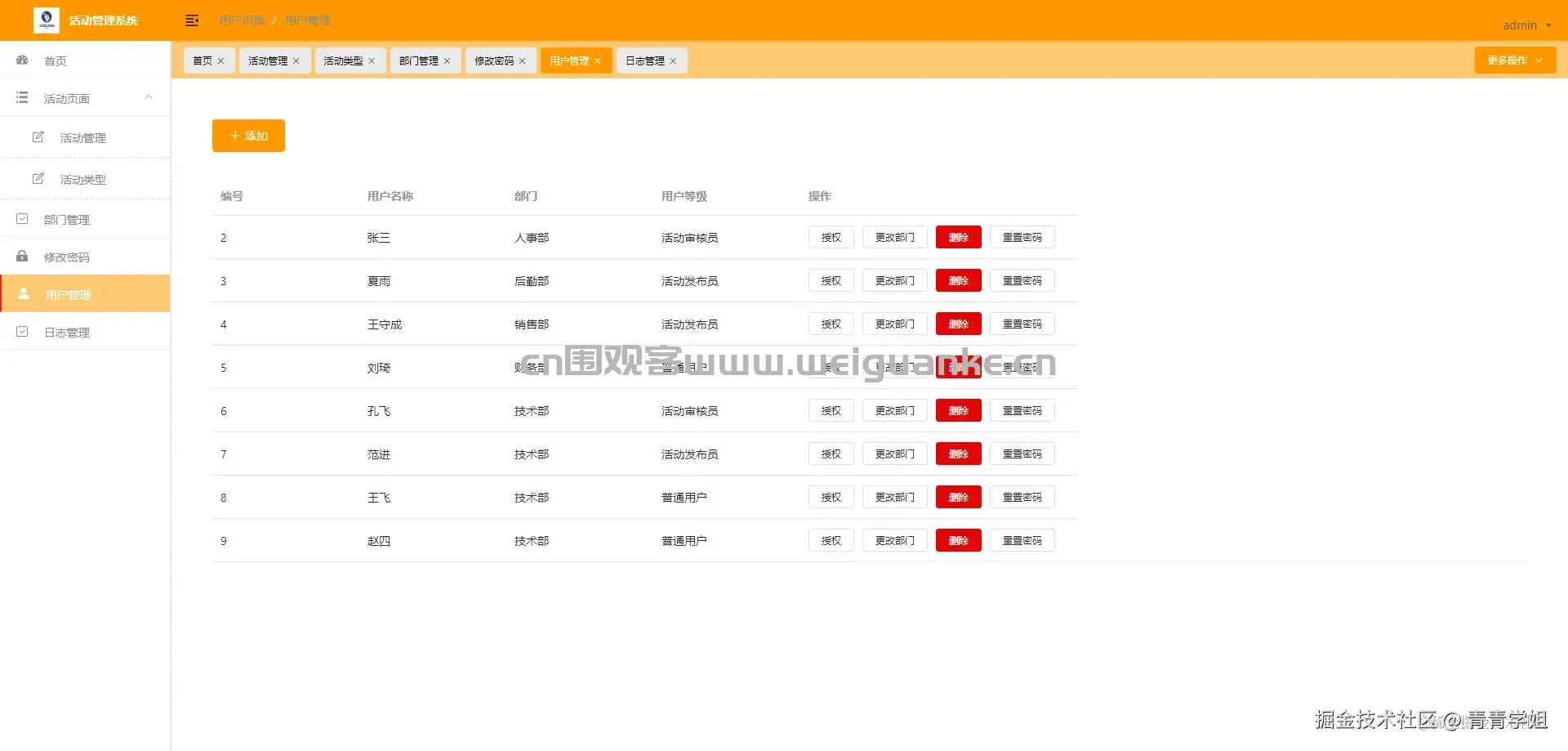The image size is (1568, 751).
Task: Reset password for 范进
Action: click(x=1022, y=454)
